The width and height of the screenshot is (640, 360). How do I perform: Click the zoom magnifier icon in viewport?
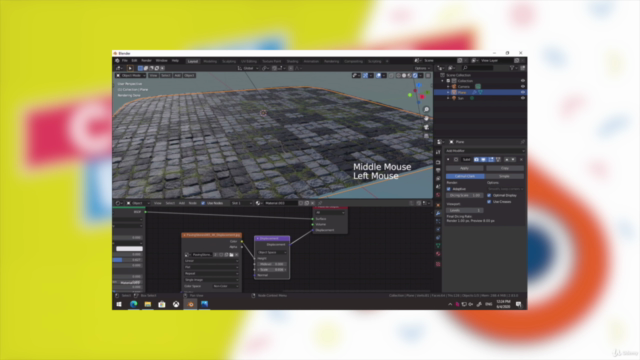point(426,109)
